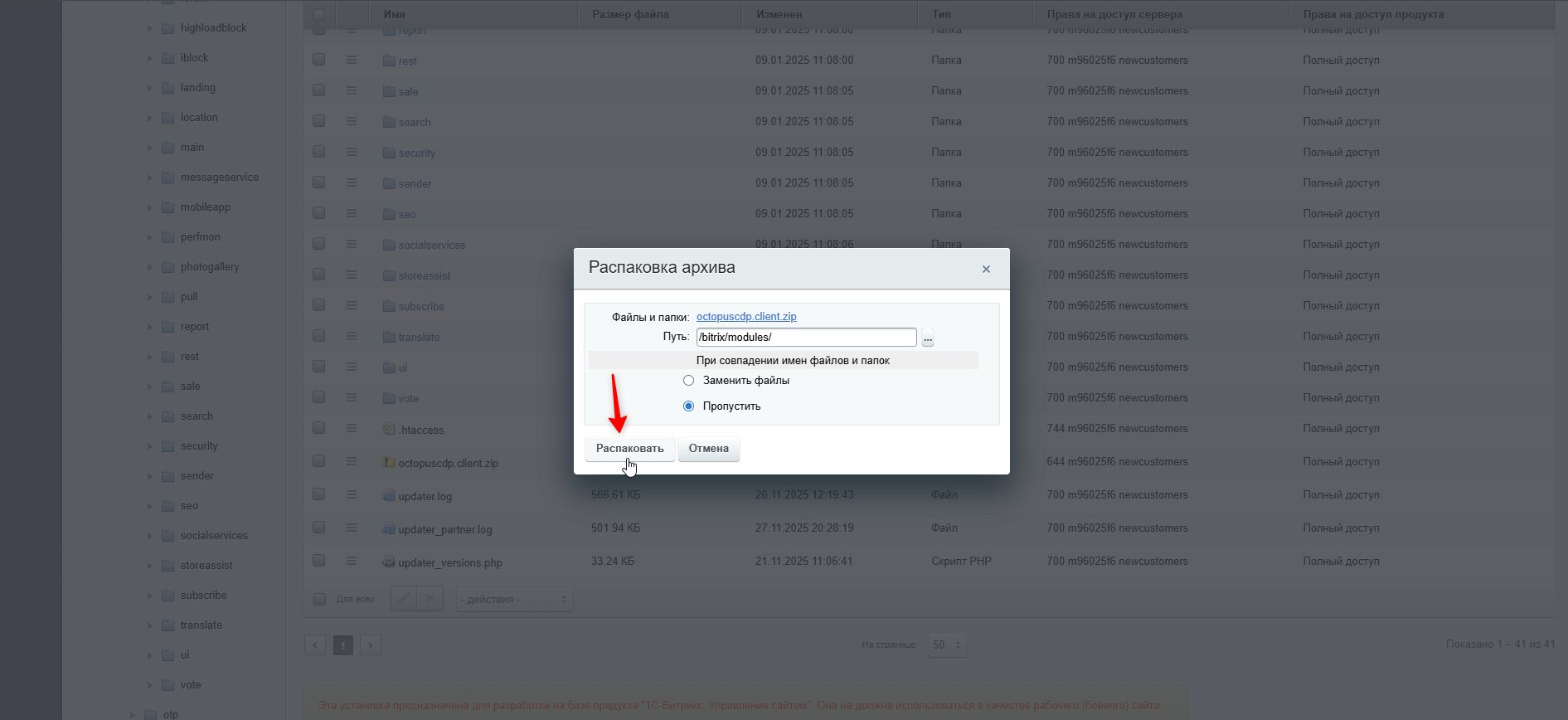Click the updater_versions.php script file icon
1568x720 pixels.
click(x=388, y=562)
